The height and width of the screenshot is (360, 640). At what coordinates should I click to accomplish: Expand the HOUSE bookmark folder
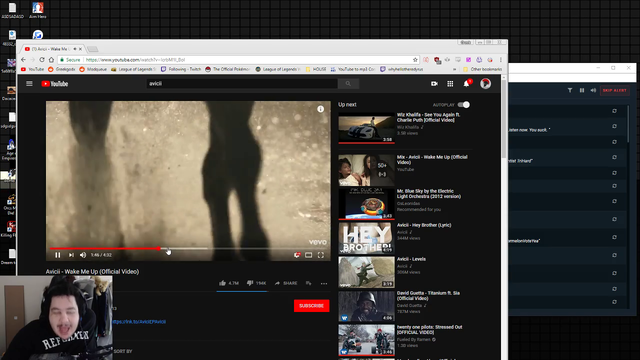[x=316, y=69]
